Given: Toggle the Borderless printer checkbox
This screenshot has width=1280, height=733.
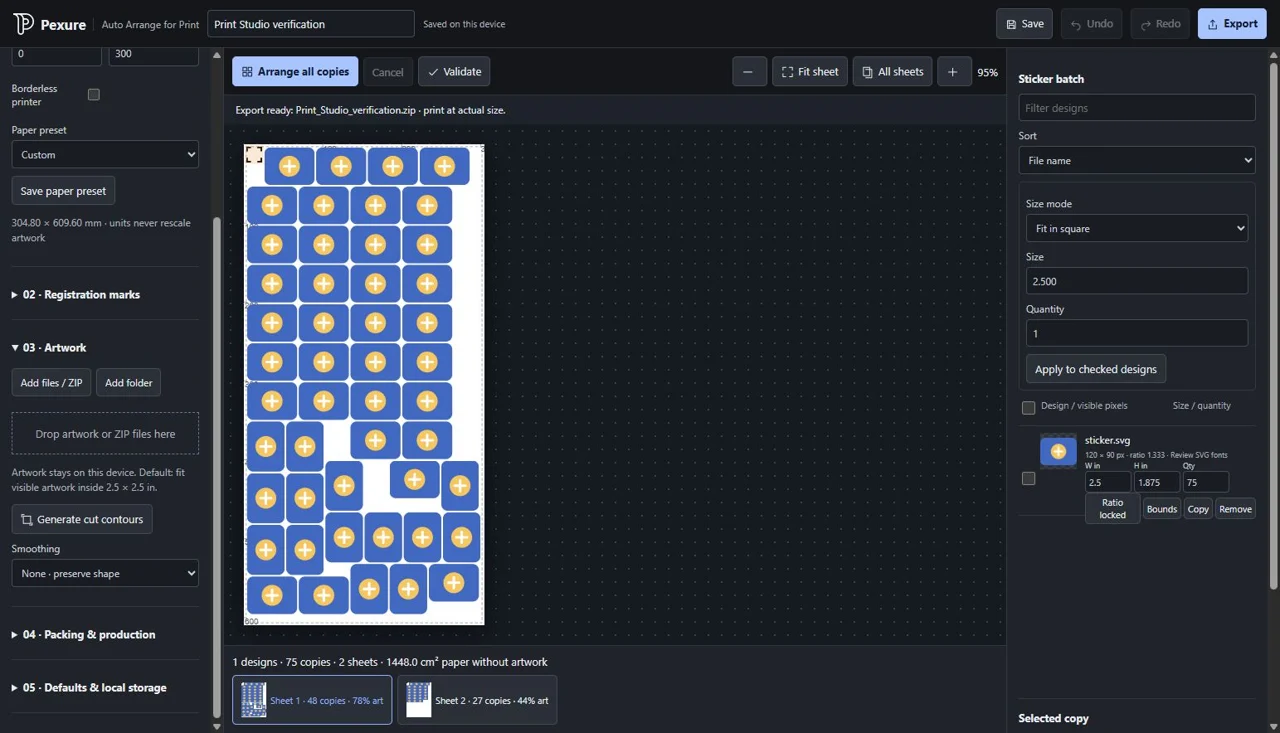Looking at the screenshot, I should 94,94.
